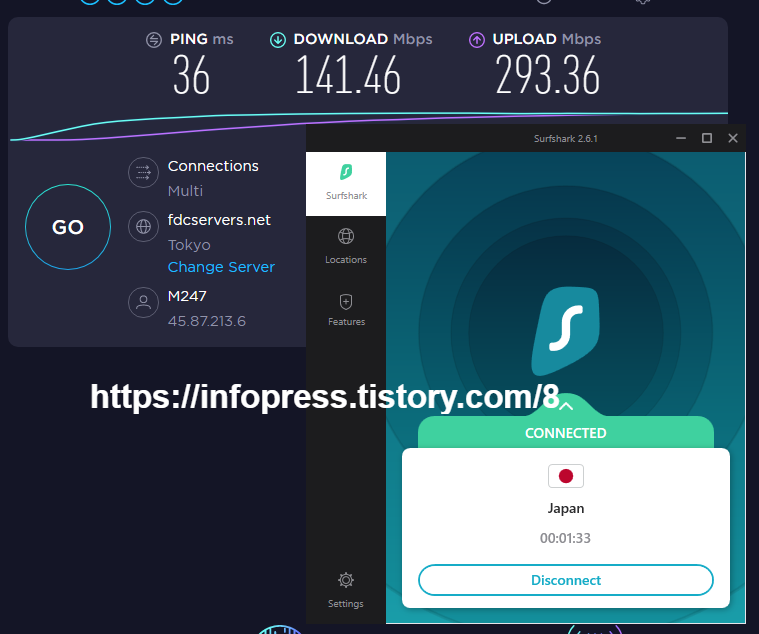
Task: Expand the CONNECTED panel chevron
Action: click(x=566, y=407)
